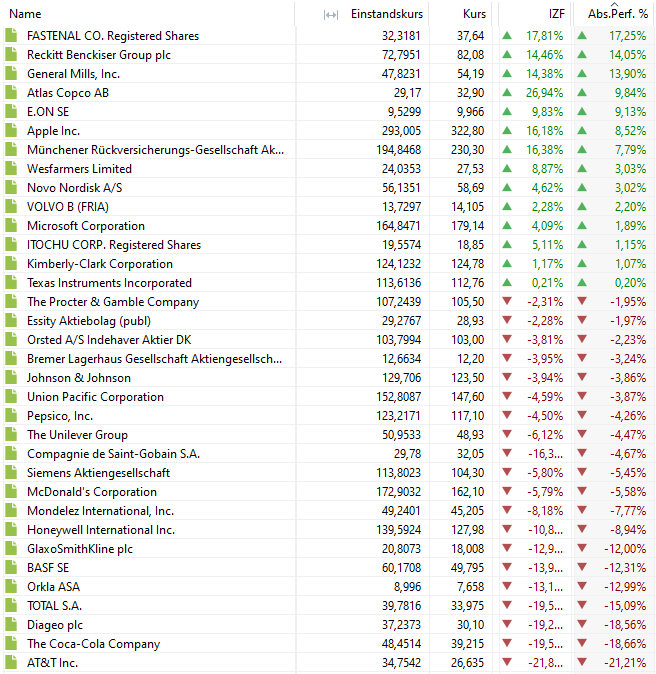Image resolution: width=656 pixels, height=674 pixels.
Task: Click the security icon for Procter & Gamble
Action: click(x=11, y=301)
